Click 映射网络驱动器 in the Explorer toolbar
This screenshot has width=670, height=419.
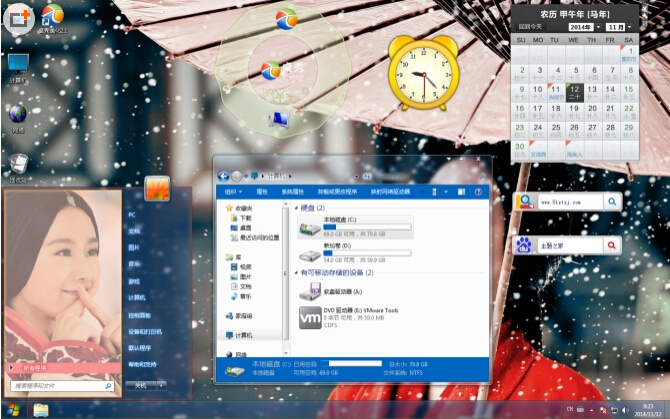point(390,192)
